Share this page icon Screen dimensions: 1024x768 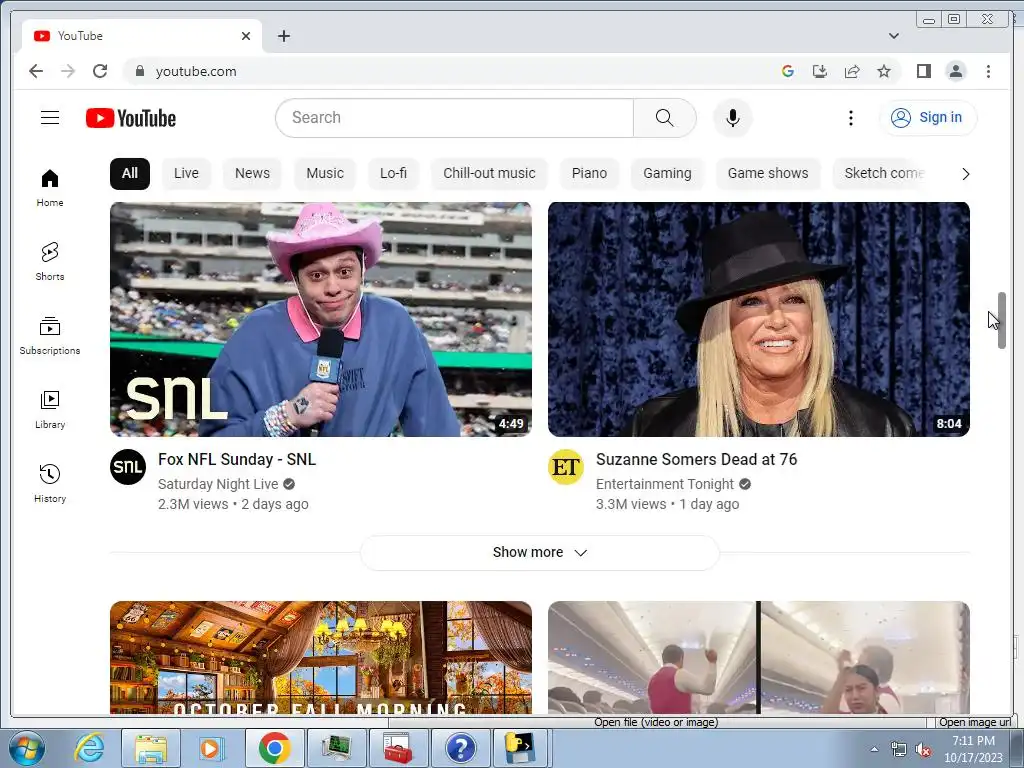click(852, 71)
